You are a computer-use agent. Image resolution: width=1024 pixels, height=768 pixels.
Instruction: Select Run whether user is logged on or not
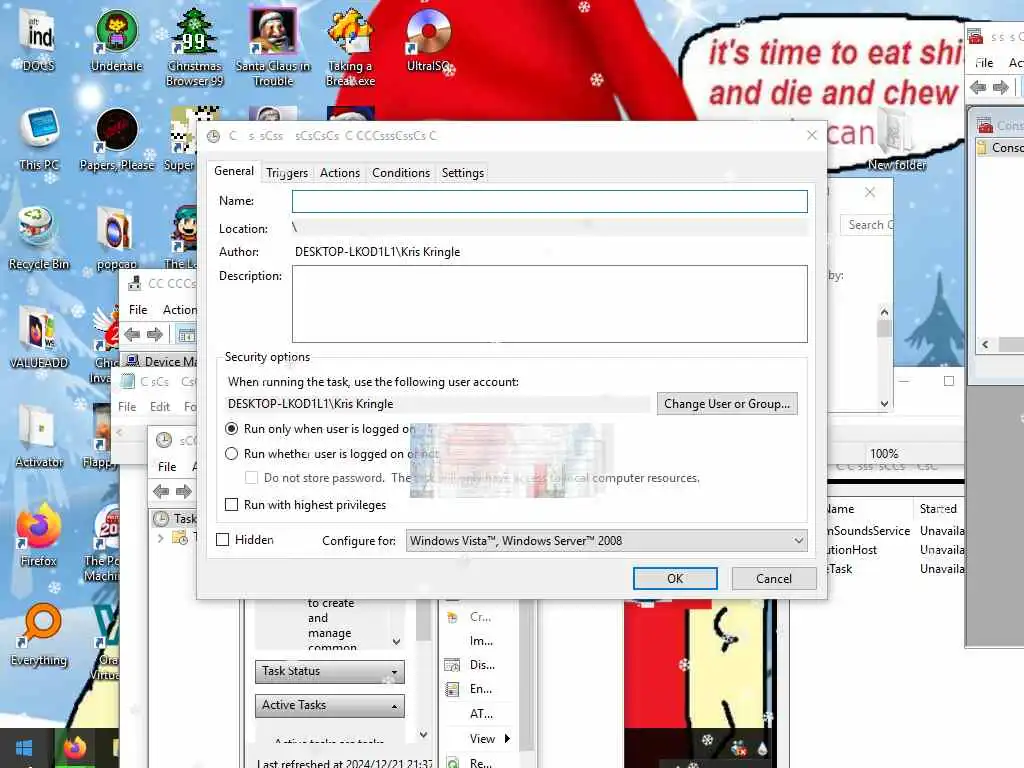pyautogui.click(x=231, y=454)
